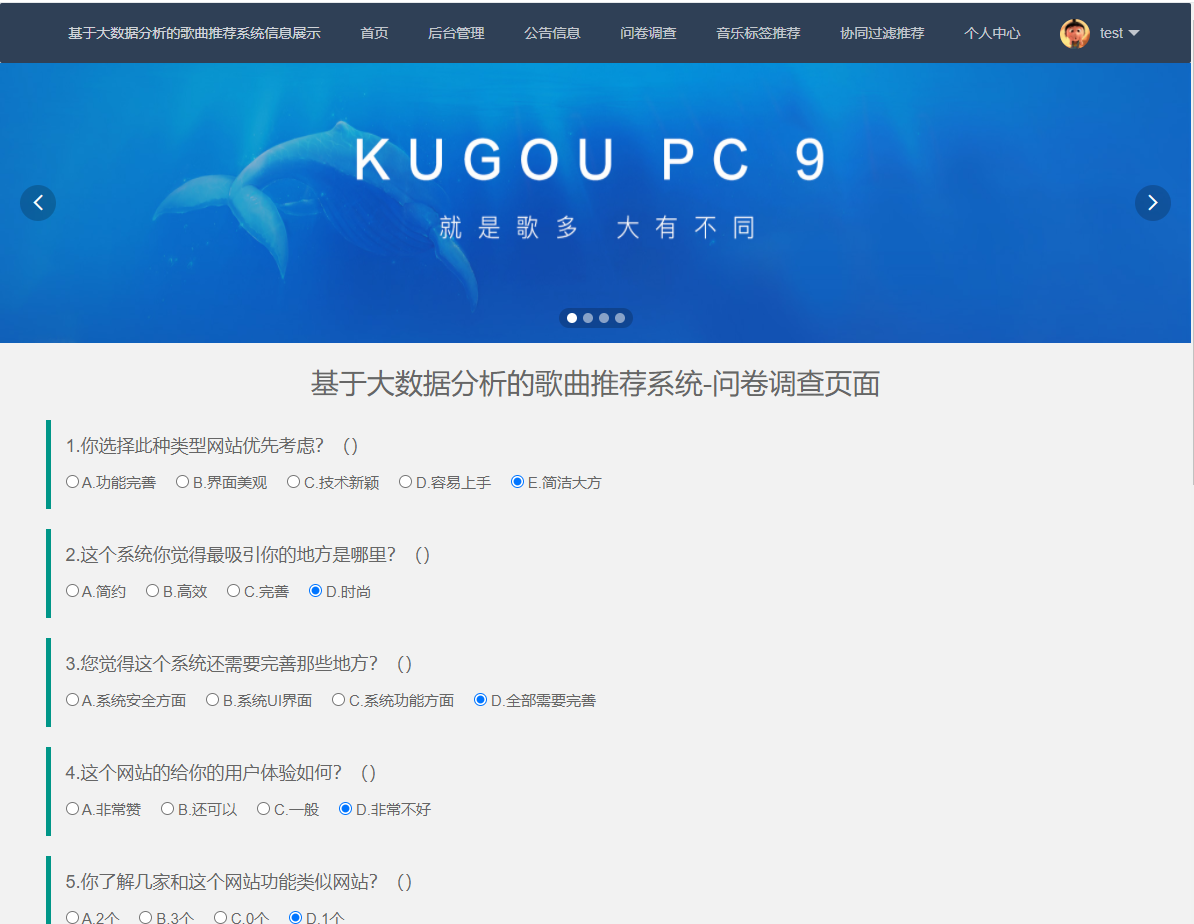This screenshot has height=924, width=1194.
Task: Select second carousel indicator dot
Action: [588, 318]
